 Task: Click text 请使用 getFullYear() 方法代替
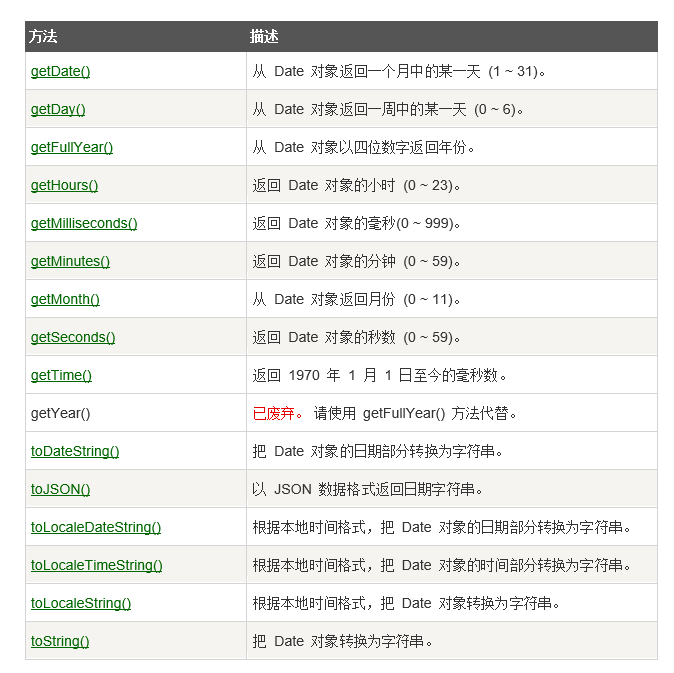415,413
